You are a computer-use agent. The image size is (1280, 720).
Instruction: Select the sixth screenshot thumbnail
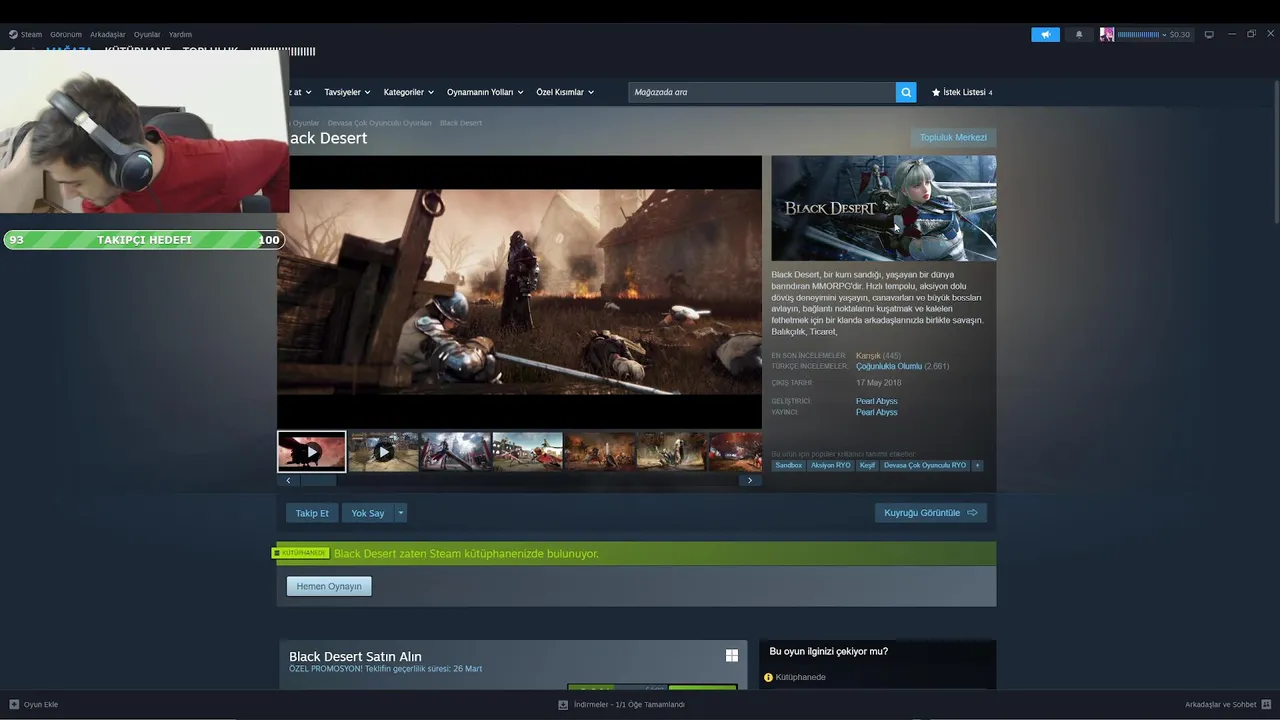672,452
